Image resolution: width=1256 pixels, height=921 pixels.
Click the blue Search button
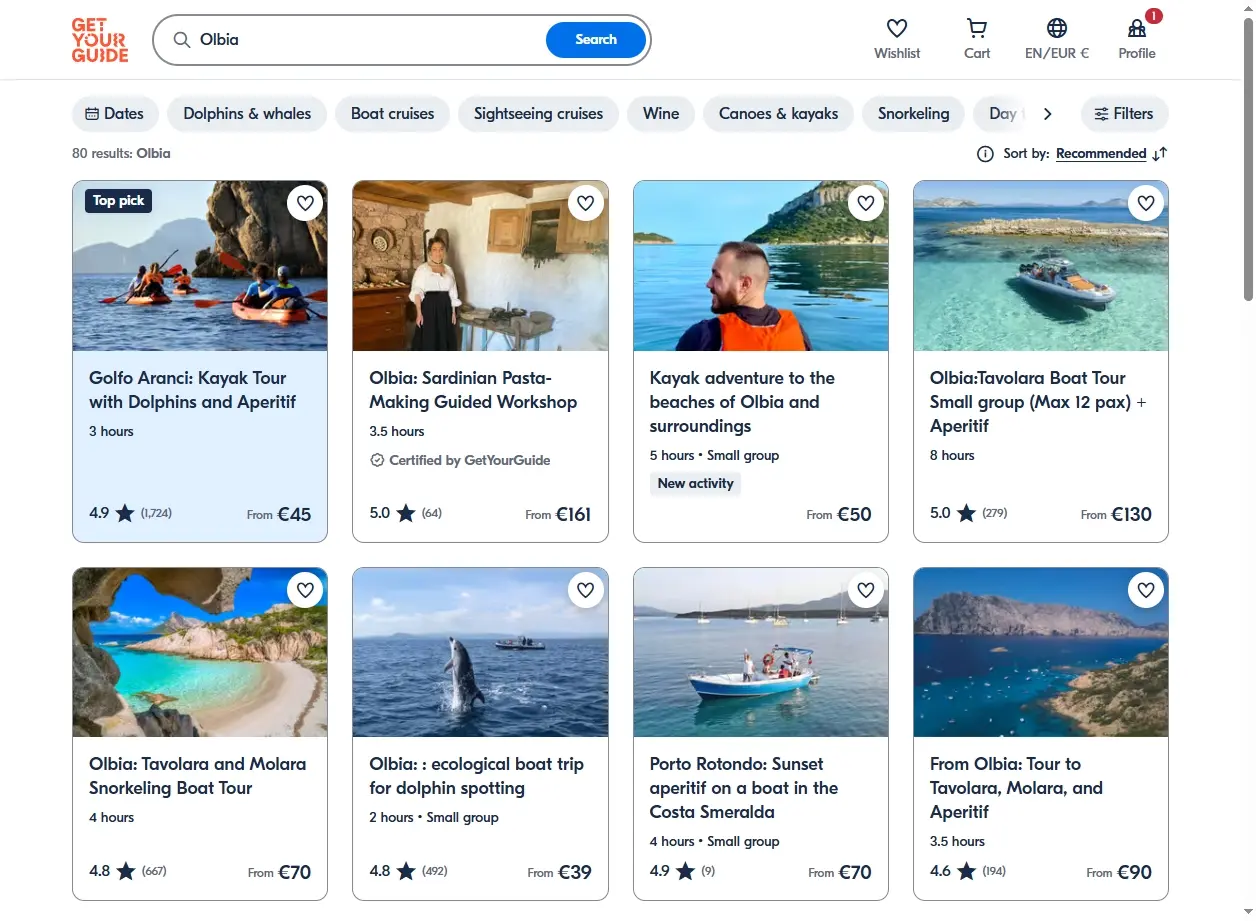click(596, 40)
